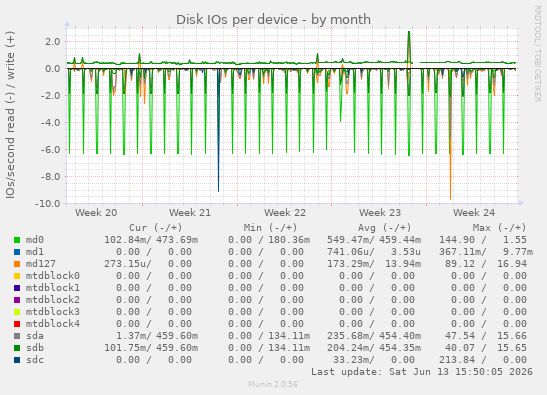Viewport: 547px width, 395px height.
Task: Click sdc max read value 213.84
Action: point(457,359)
